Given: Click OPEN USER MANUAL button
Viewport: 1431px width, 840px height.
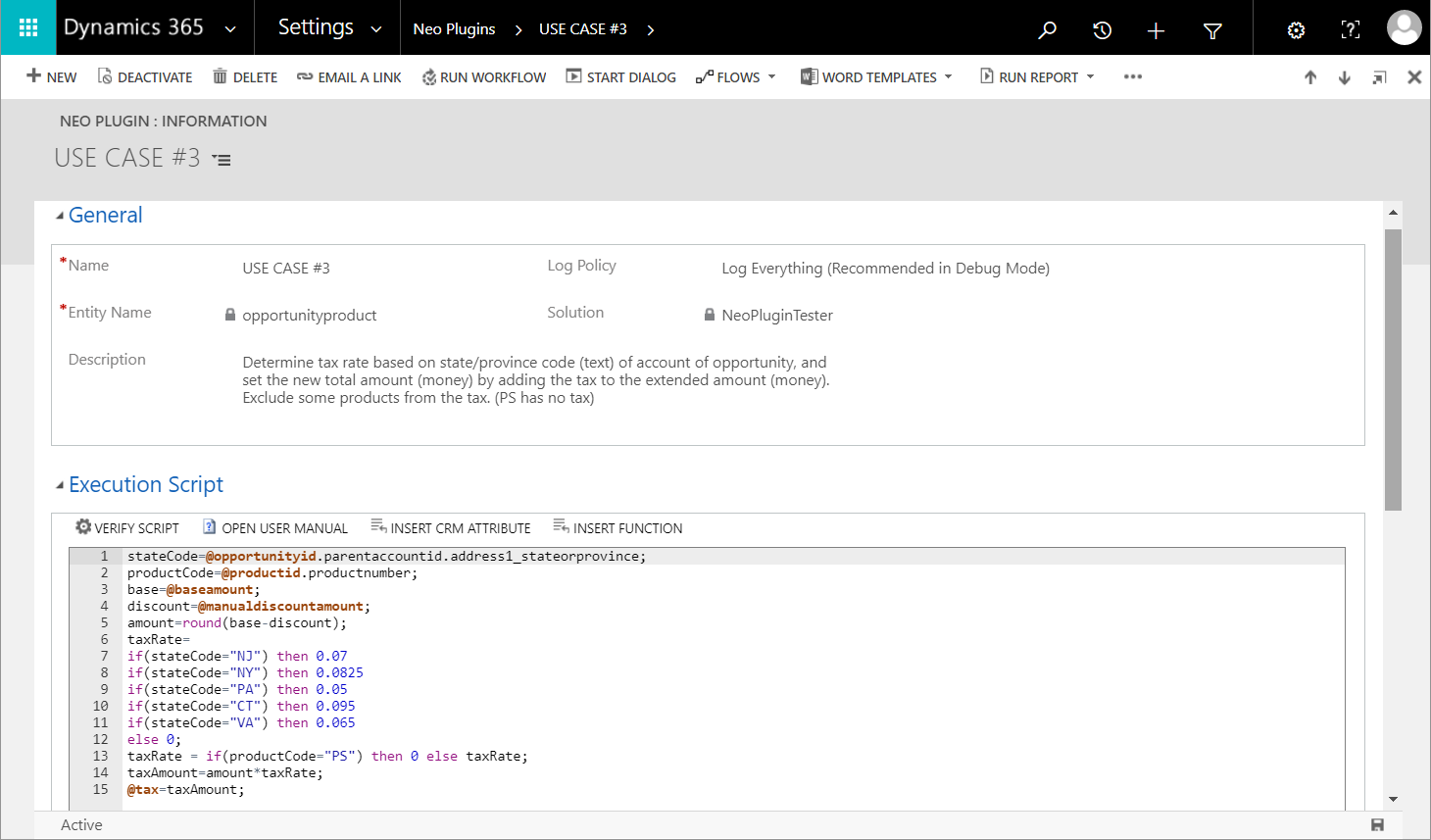Looking at the screenshot, I should (x=275, y=527).
